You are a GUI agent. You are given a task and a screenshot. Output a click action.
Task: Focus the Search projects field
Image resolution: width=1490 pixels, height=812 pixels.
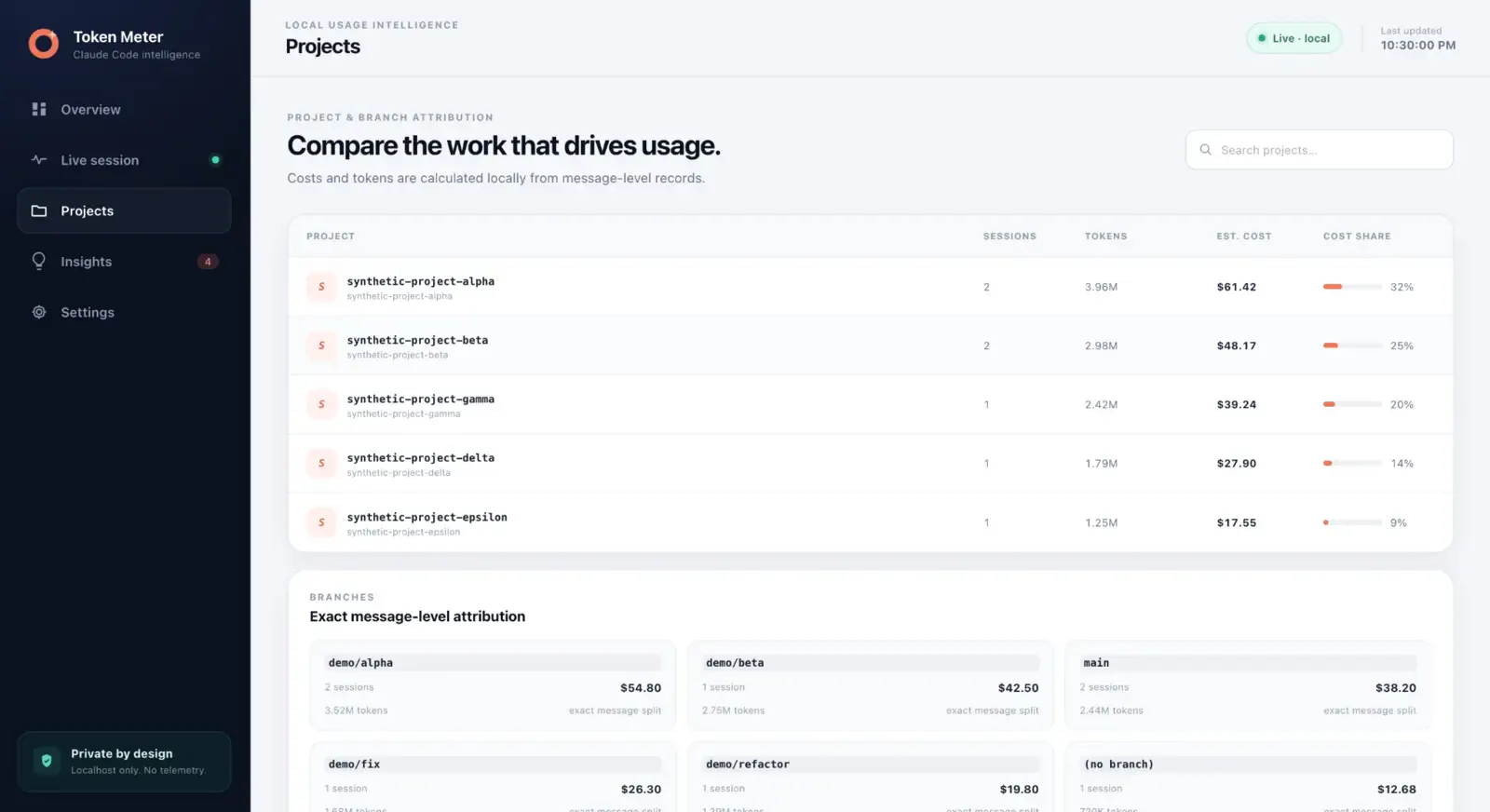click(1319, 149)
